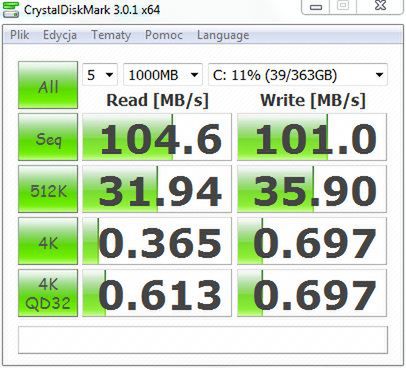The width and height of the screenshot is (406, 368).
Task: Open the Plik menu
Action: pyautogui.click(x=19, y=35)
